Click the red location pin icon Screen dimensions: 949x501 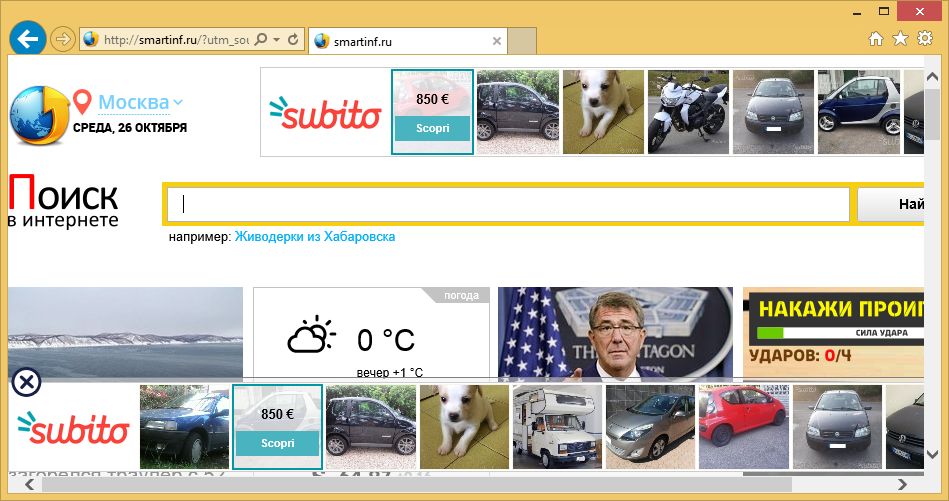click(x=82, y=103)
